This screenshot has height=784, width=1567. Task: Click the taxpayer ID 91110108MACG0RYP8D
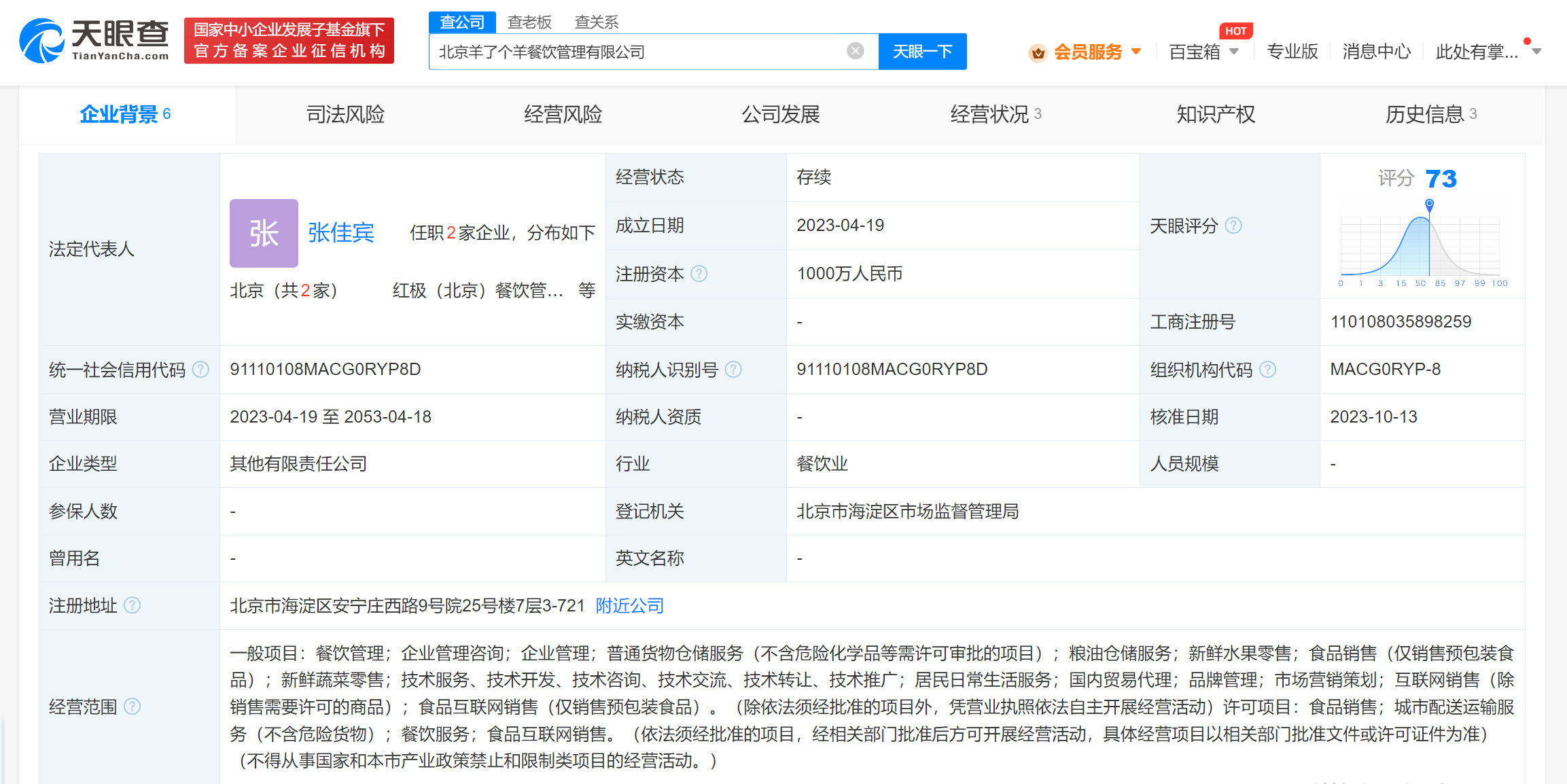(892, 369)
